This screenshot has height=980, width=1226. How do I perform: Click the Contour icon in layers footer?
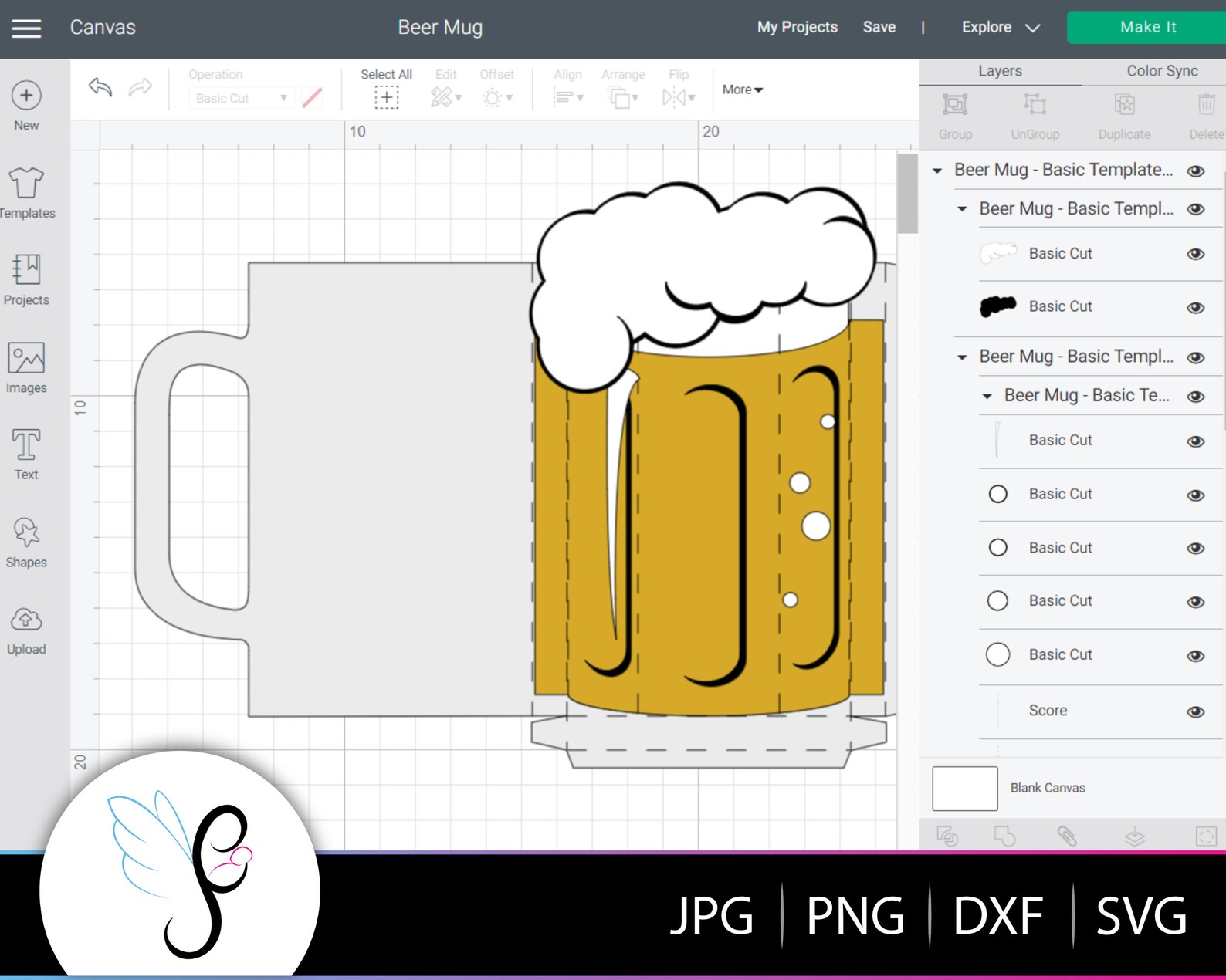click(x=1206, y=836)
